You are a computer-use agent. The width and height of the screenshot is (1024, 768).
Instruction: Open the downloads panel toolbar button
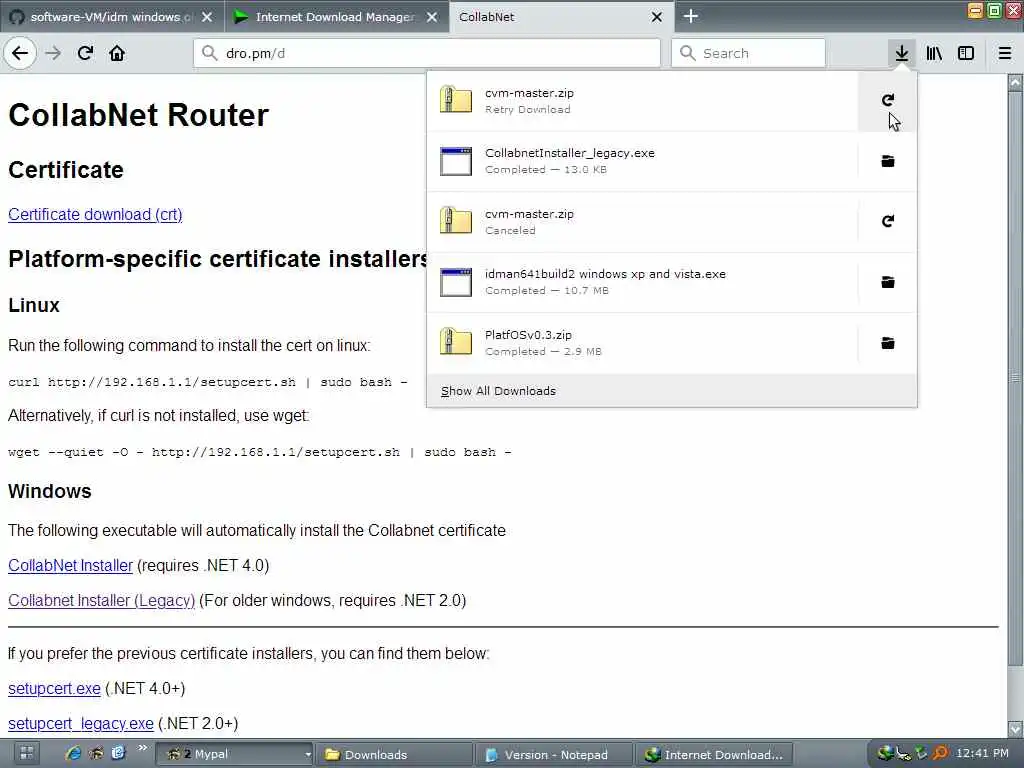(x=901, y=53)
